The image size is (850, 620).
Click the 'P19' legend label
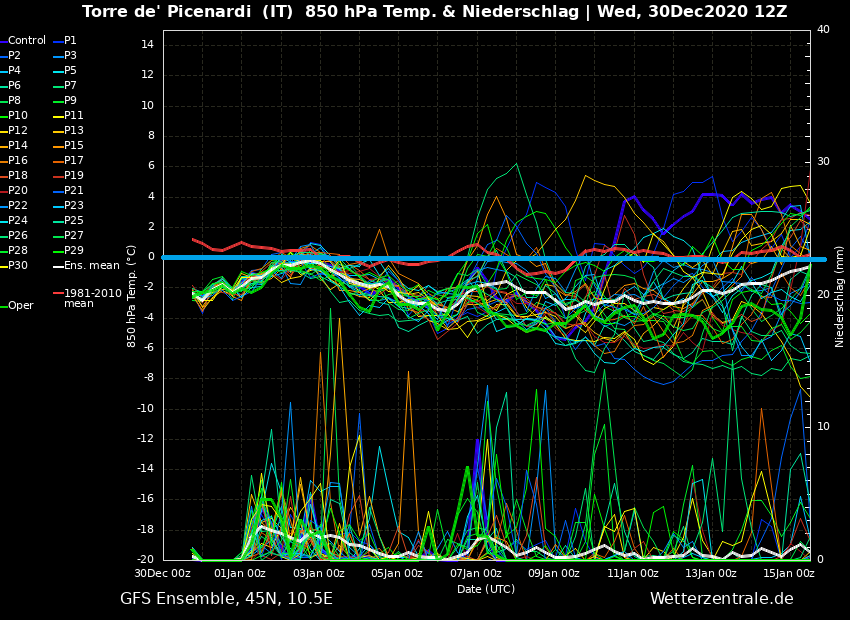pos(74,176)
